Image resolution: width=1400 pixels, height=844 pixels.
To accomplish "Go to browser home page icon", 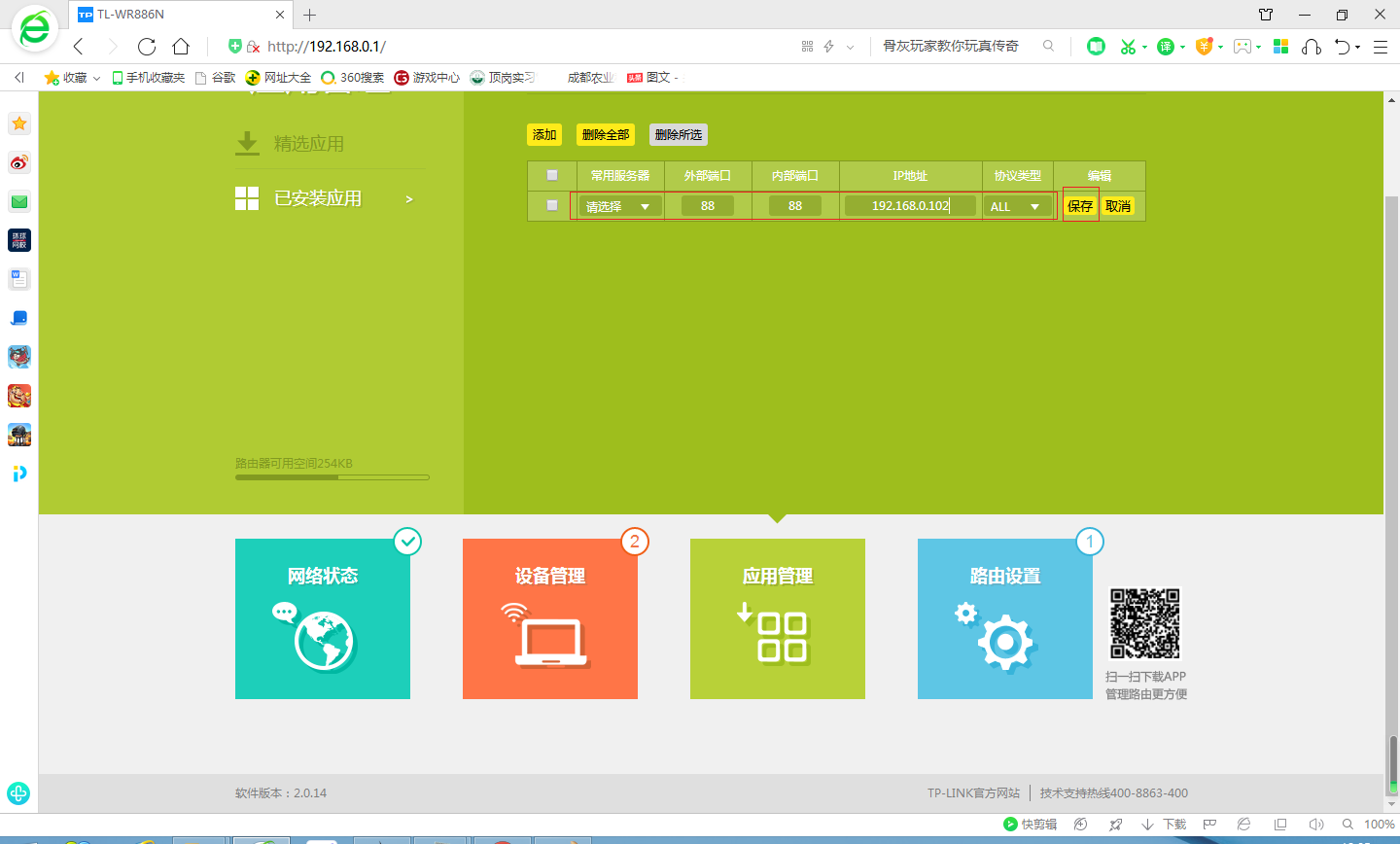I will [x=181, y=47].
